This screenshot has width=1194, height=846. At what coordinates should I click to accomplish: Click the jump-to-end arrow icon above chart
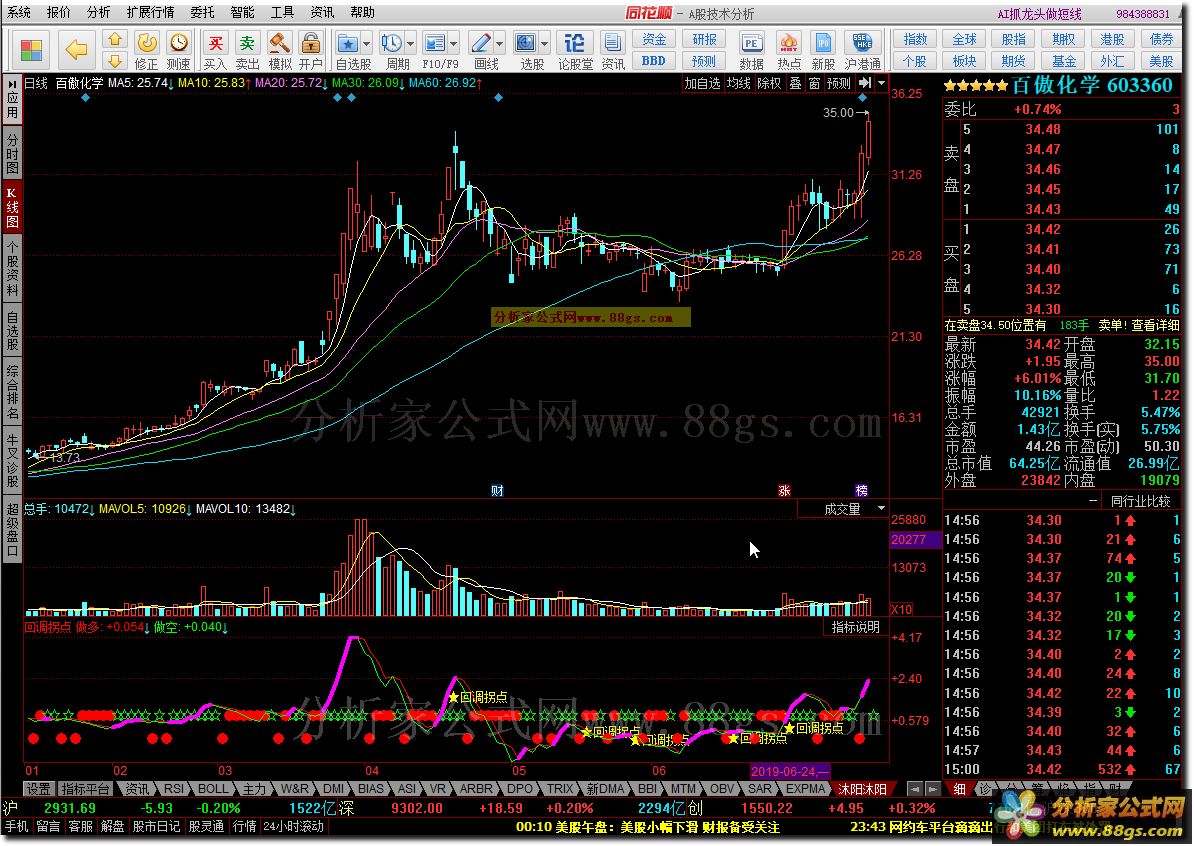pos(864,83)
